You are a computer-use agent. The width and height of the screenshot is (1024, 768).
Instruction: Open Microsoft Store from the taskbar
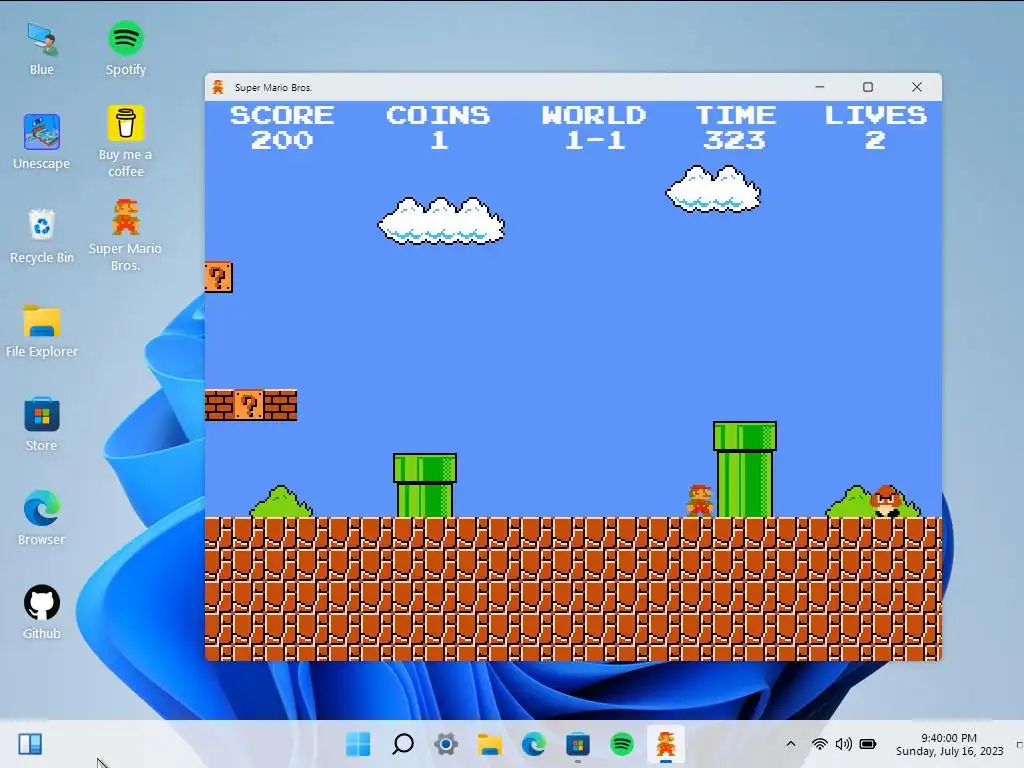578,744
